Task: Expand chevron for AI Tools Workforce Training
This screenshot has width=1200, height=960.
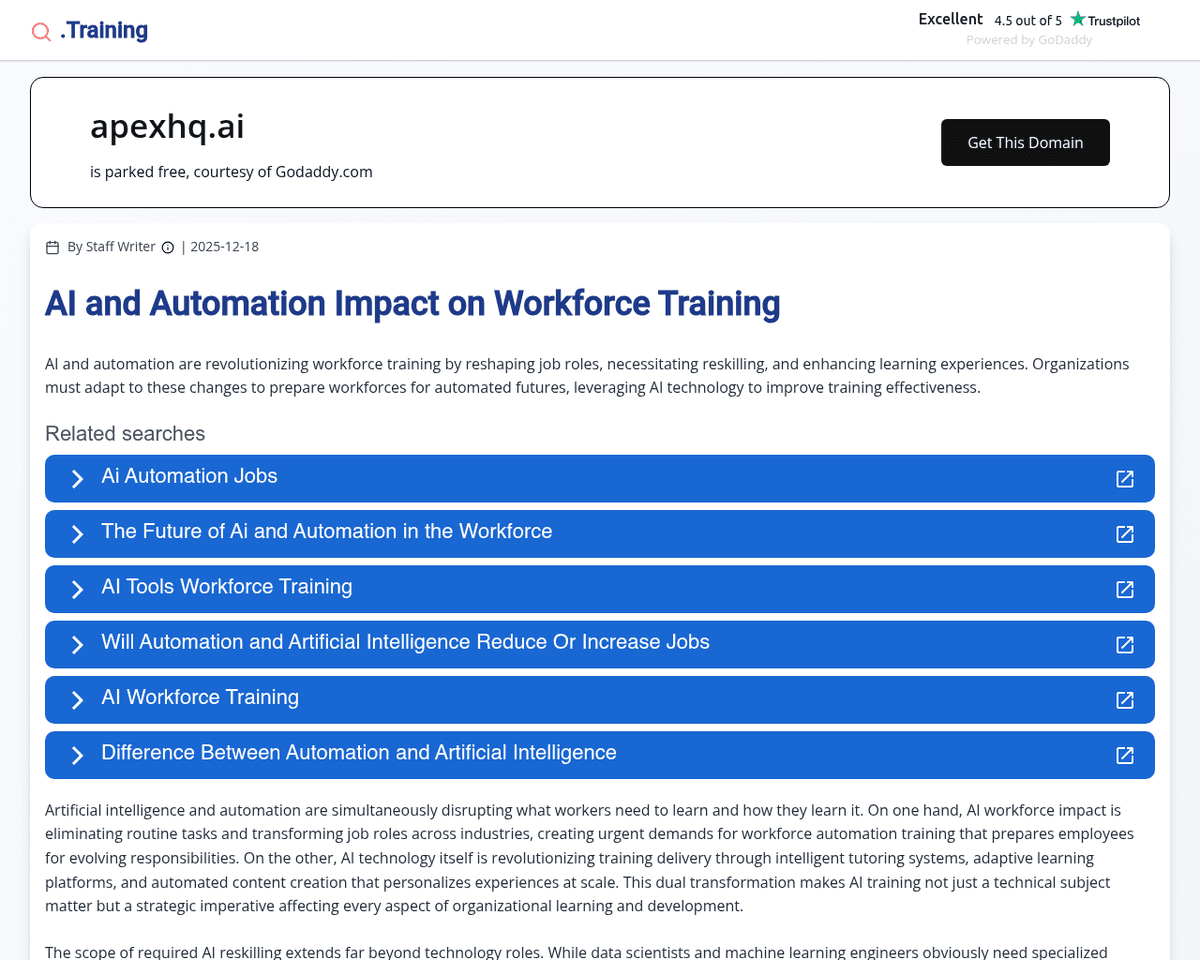Action: click(x=77, y=589)
